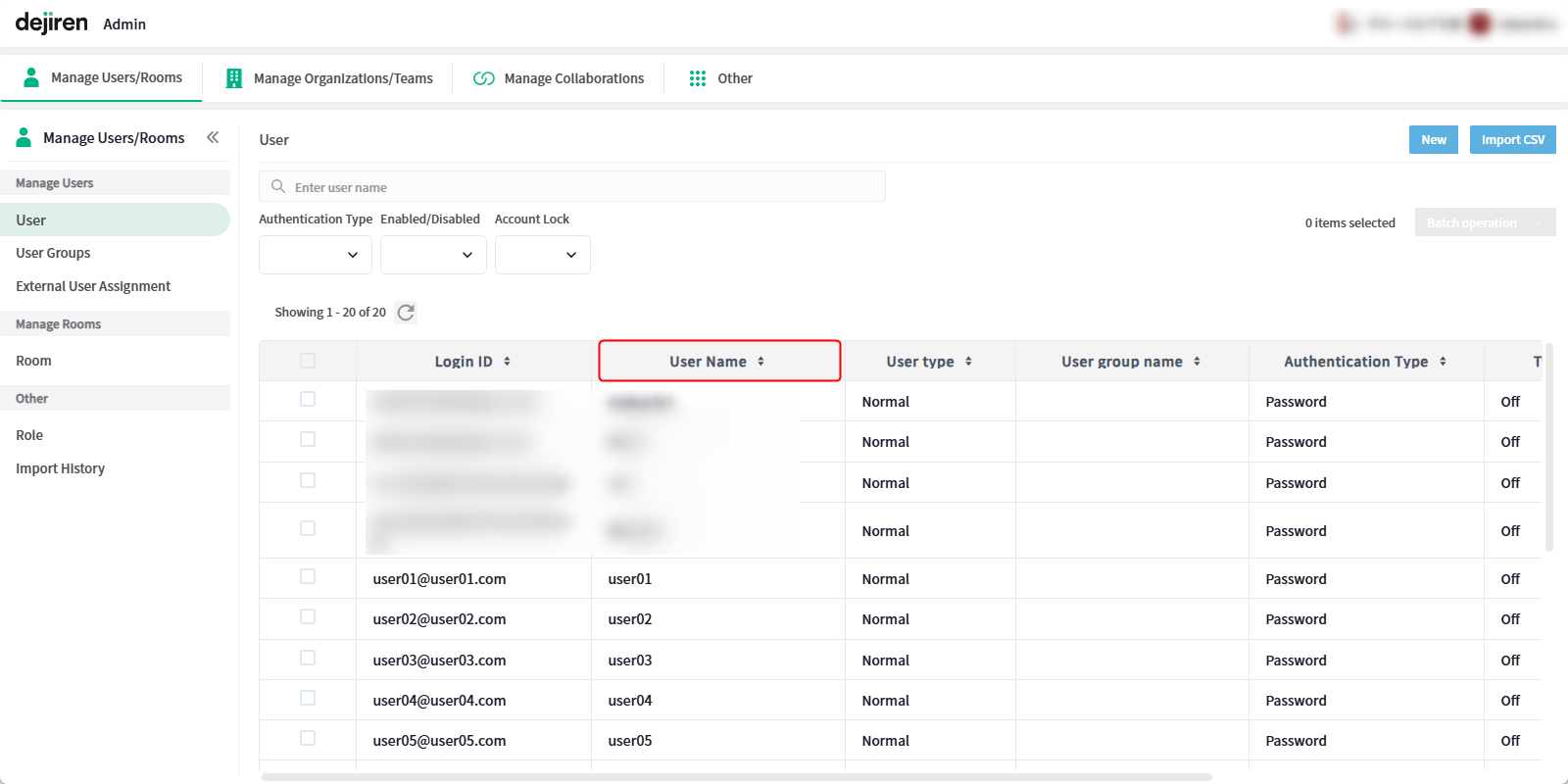Click the Login ID sort arrows icon
Image resolution: width=1568 pixels, height=784 pixels.
(507, 362)
